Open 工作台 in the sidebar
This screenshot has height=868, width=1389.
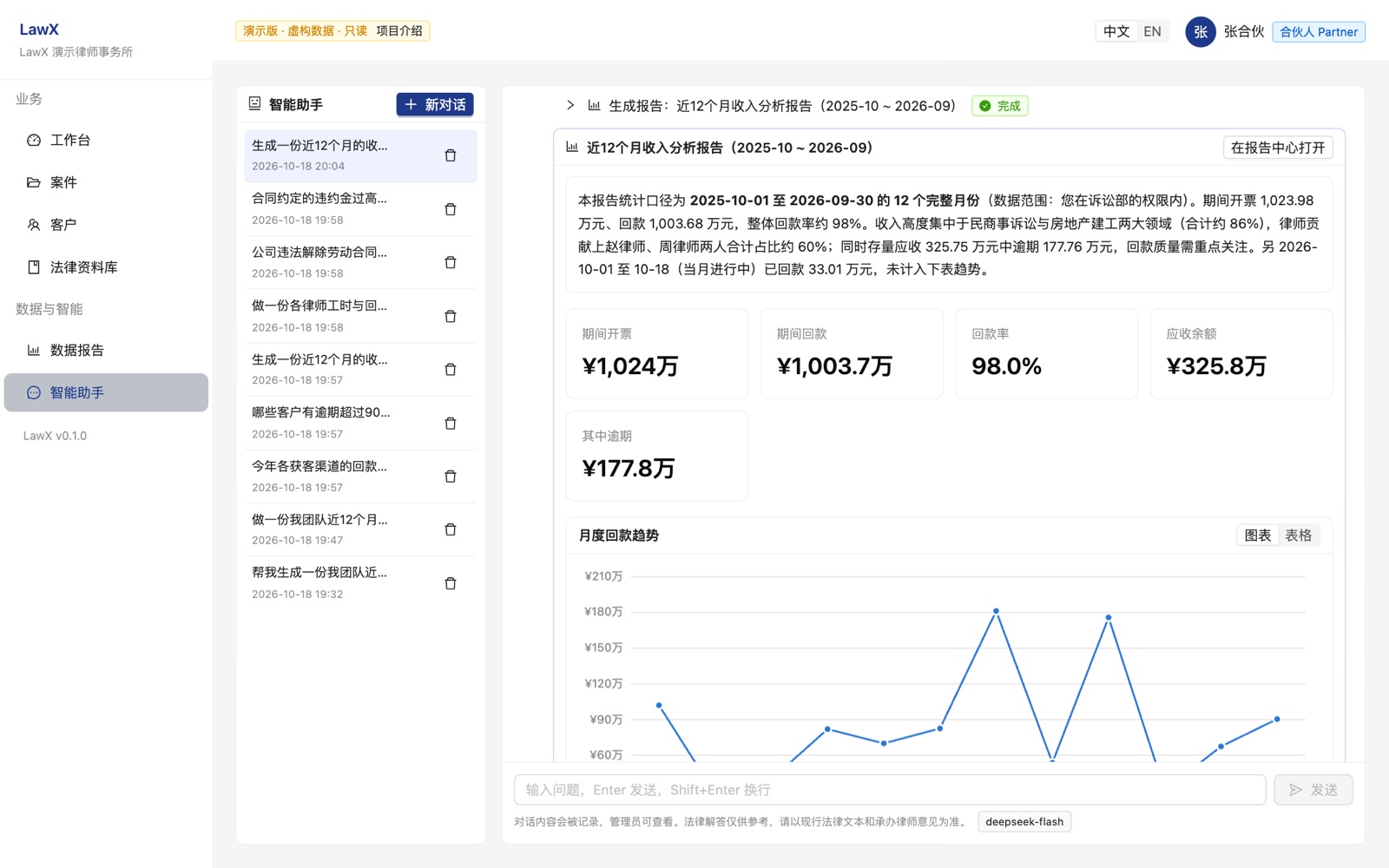coord(106,140)
